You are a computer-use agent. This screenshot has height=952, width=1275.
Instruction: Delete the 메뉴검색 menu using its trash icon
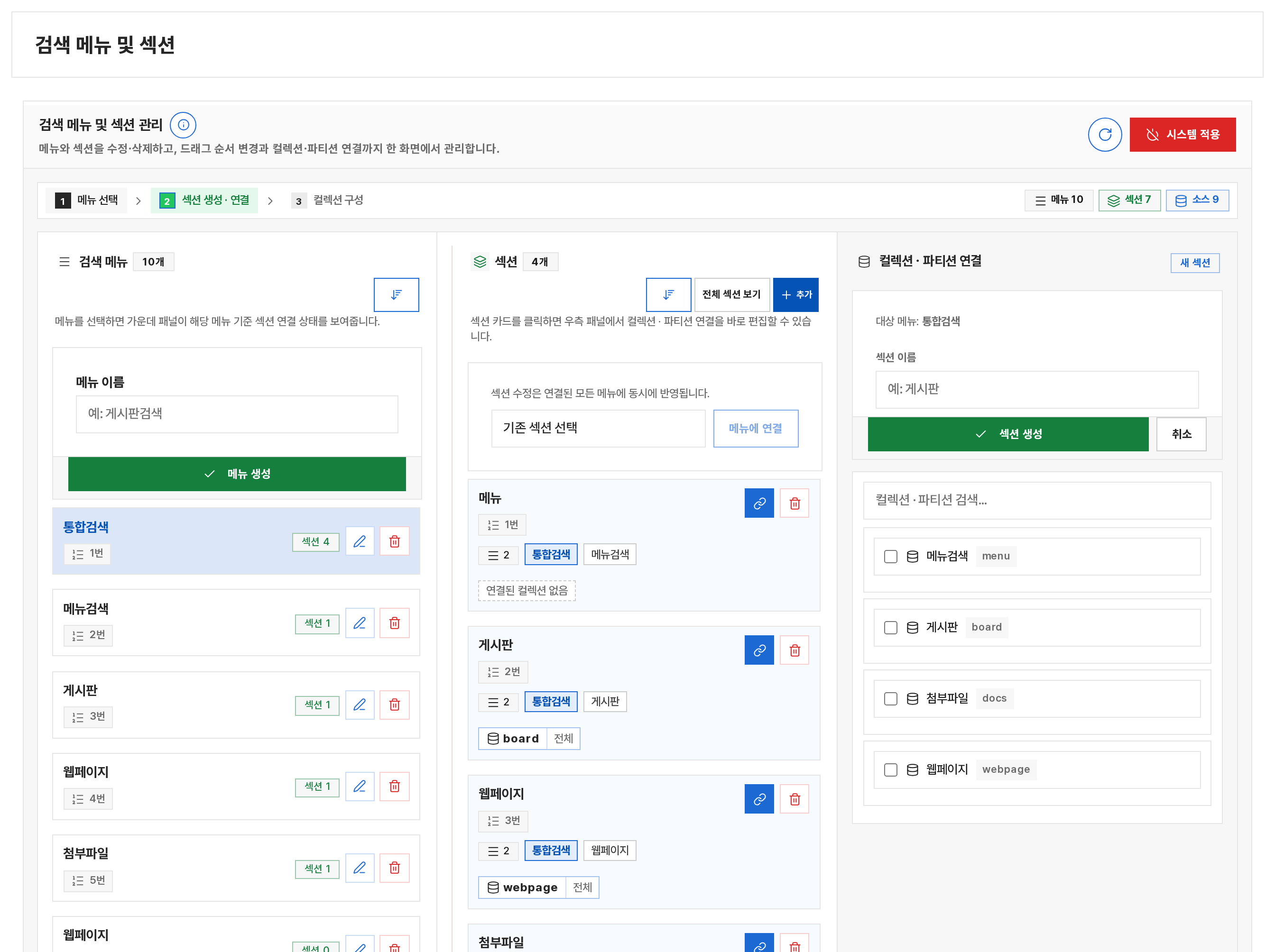pyautogui.click(x=394, y=623)
